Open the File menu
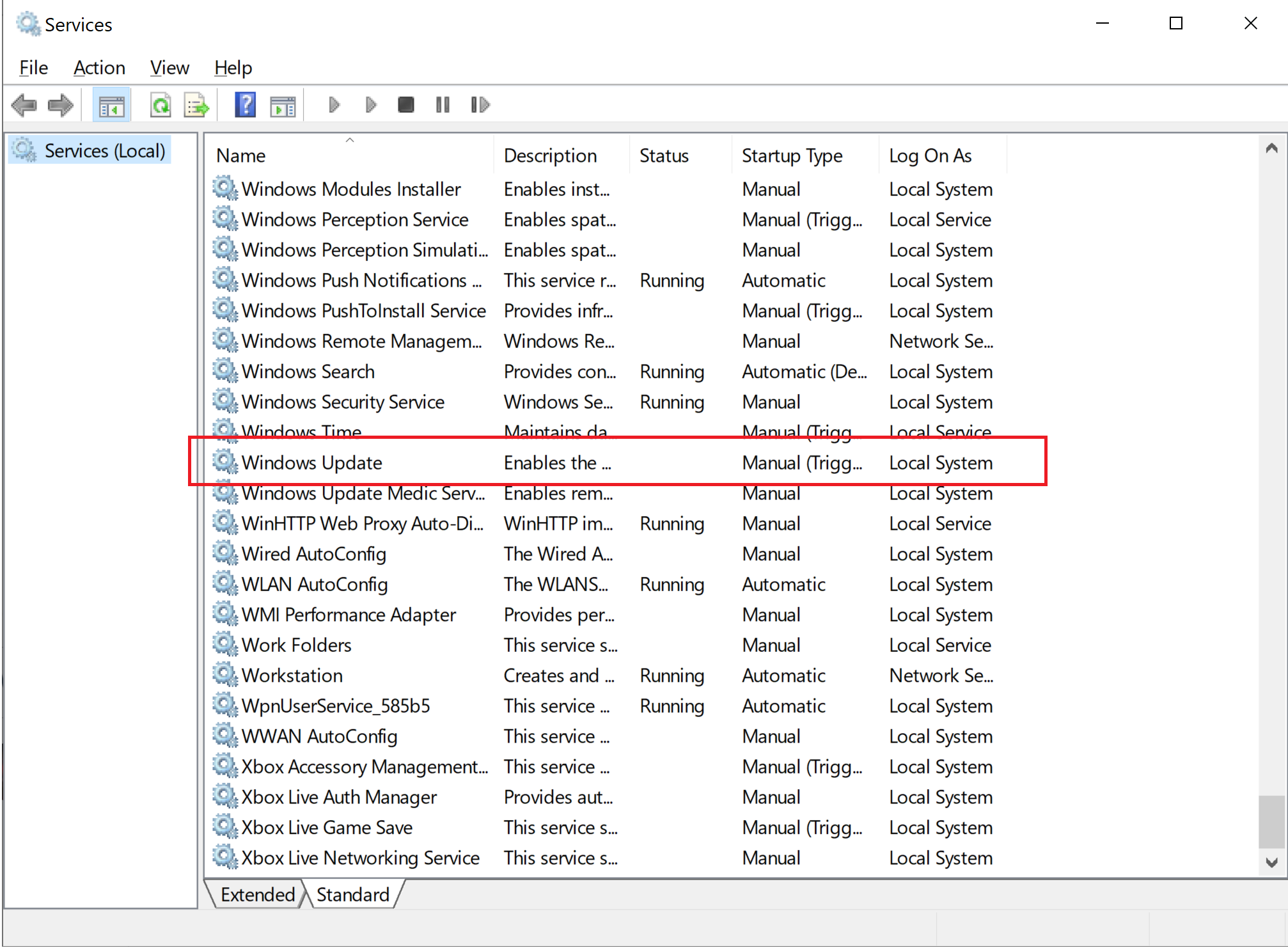The image size is (1288, 948). coord(33,67)
